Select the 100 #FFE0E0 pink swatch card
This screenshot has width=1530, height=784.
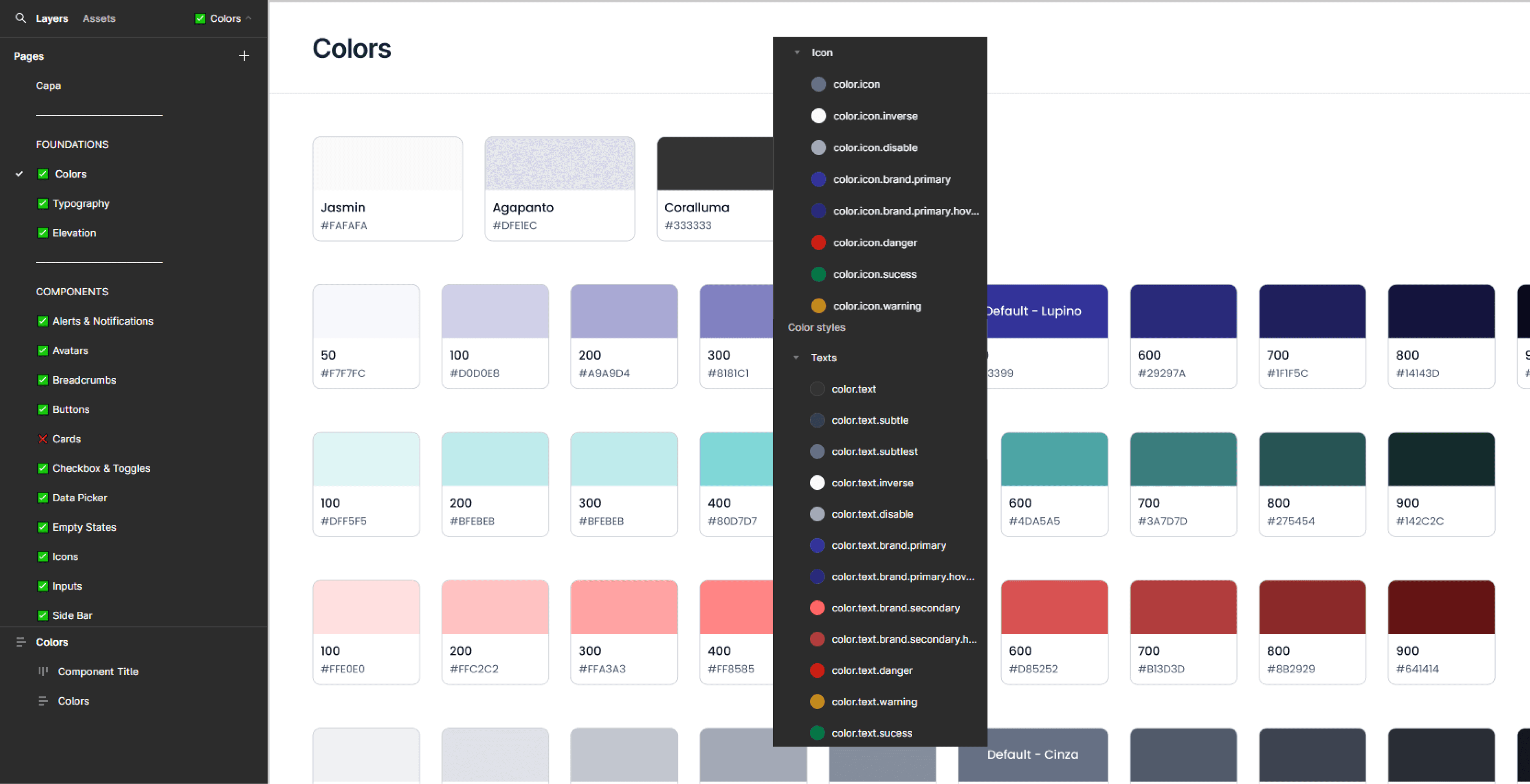point(366,632)
